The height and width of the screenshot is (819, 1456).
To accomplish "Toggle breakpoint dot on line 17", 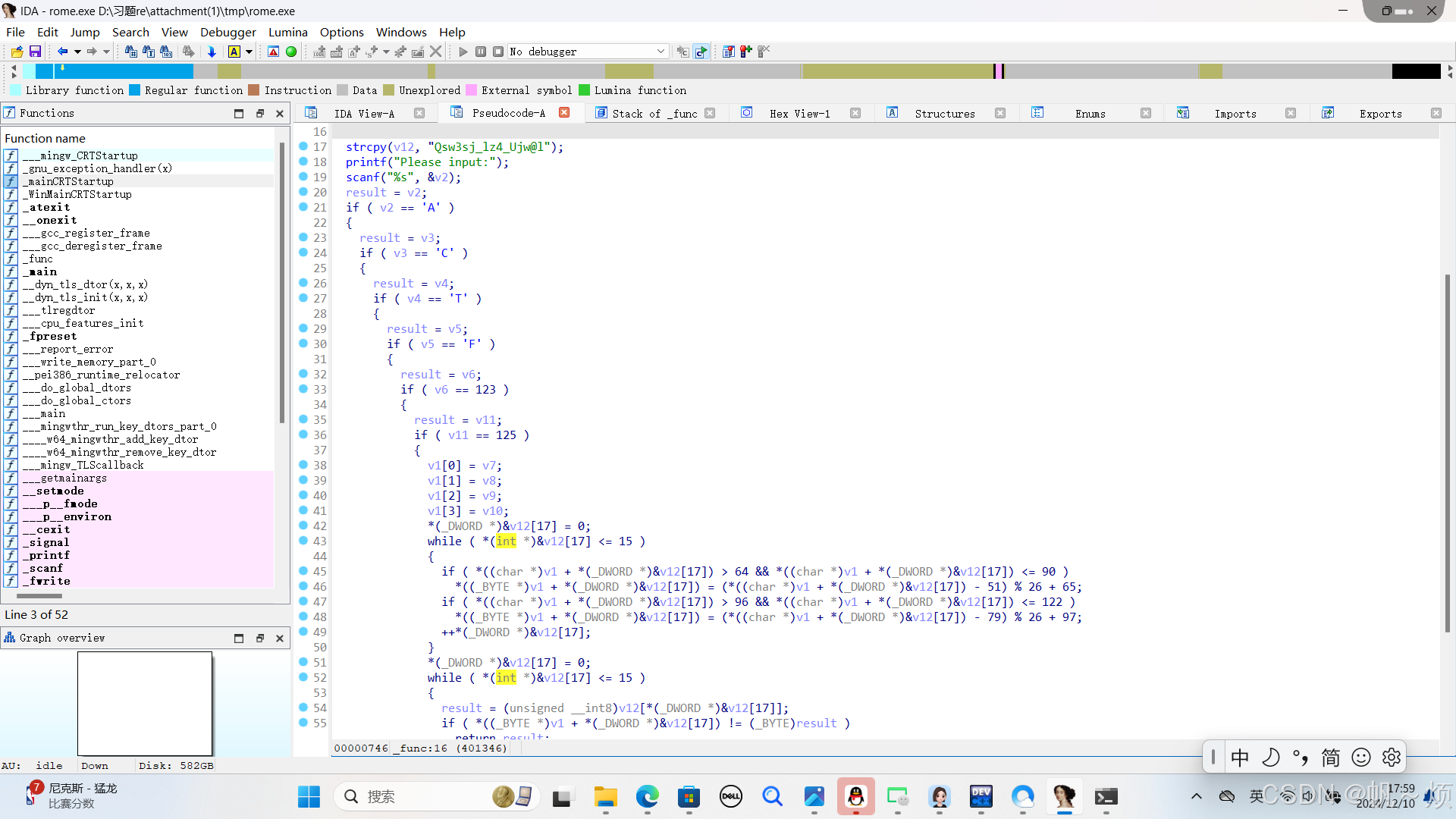I will 303,146.
